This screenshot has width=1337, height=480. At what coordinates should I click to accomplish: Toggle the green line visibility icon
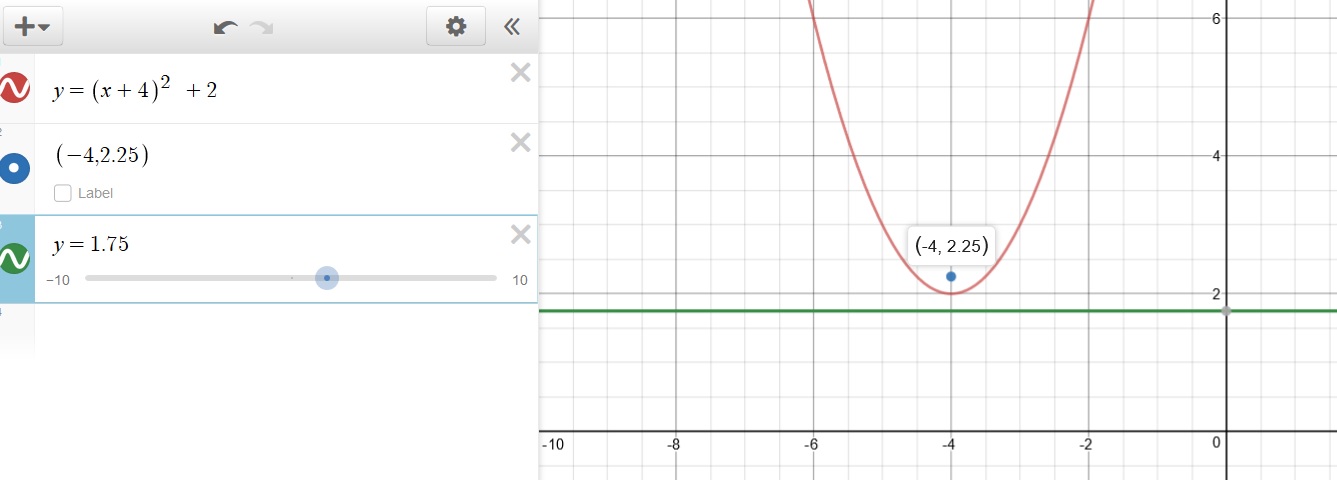click(15, 259)
